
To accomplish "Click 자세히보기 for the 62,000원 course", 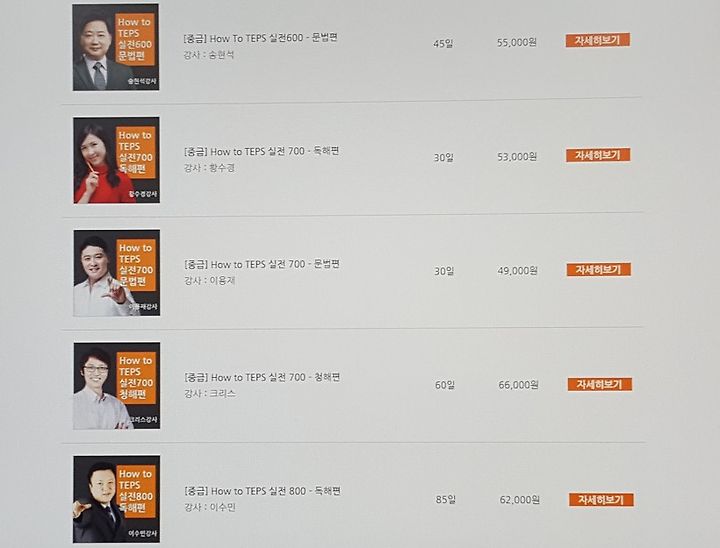I will (601, 499).
